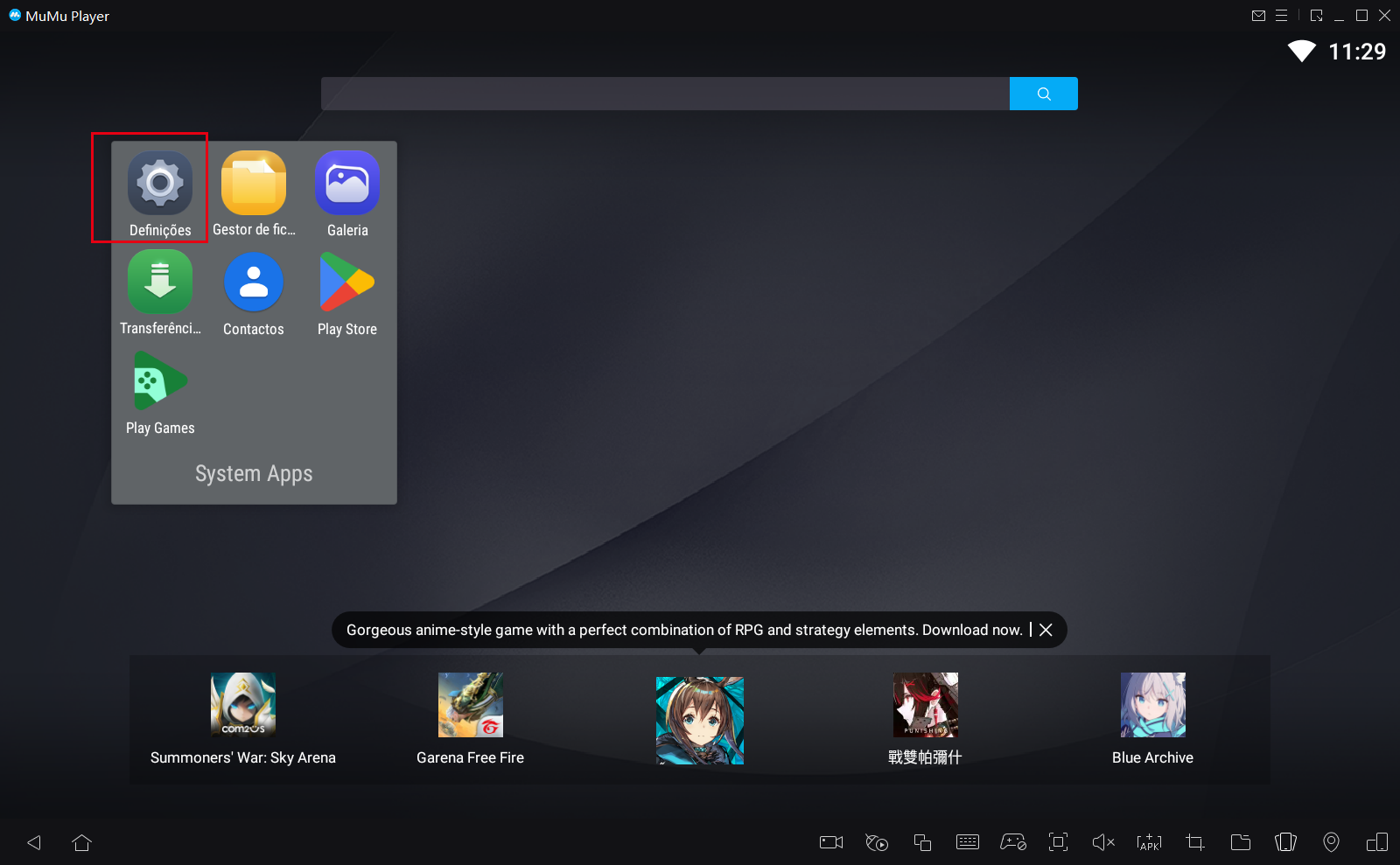Open the multi-instance window tool
The height and width of the screenshot is (865, 1400).
pyautogui.click(x=922, y=842)
